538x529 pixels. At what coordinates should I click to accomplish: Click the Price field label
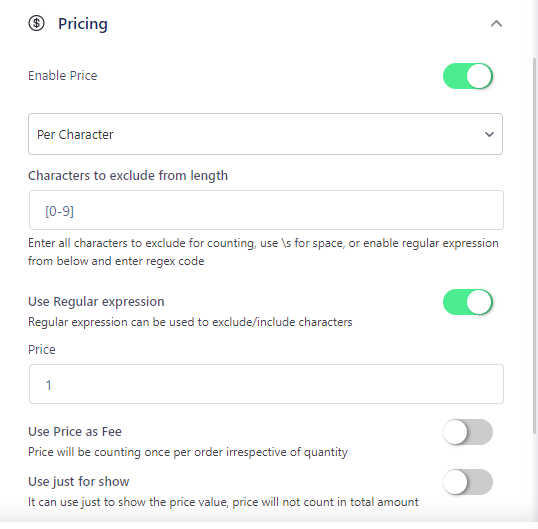tap(42, 350)
